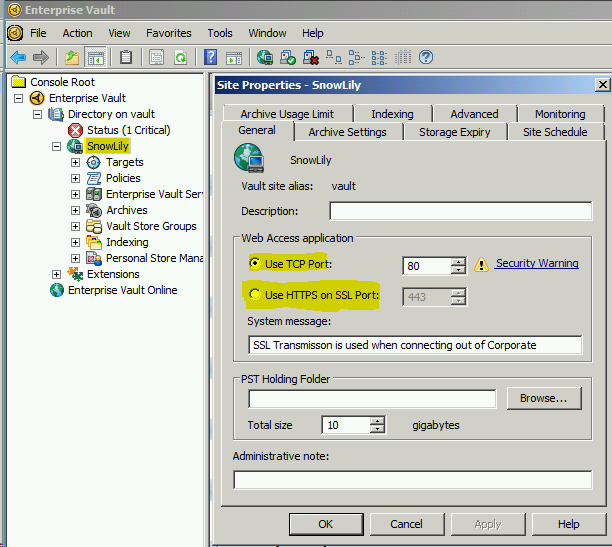Viewport: 612px width, 547px height.
Task: Click the toolbar icon with red X
Action: point(311,57)
